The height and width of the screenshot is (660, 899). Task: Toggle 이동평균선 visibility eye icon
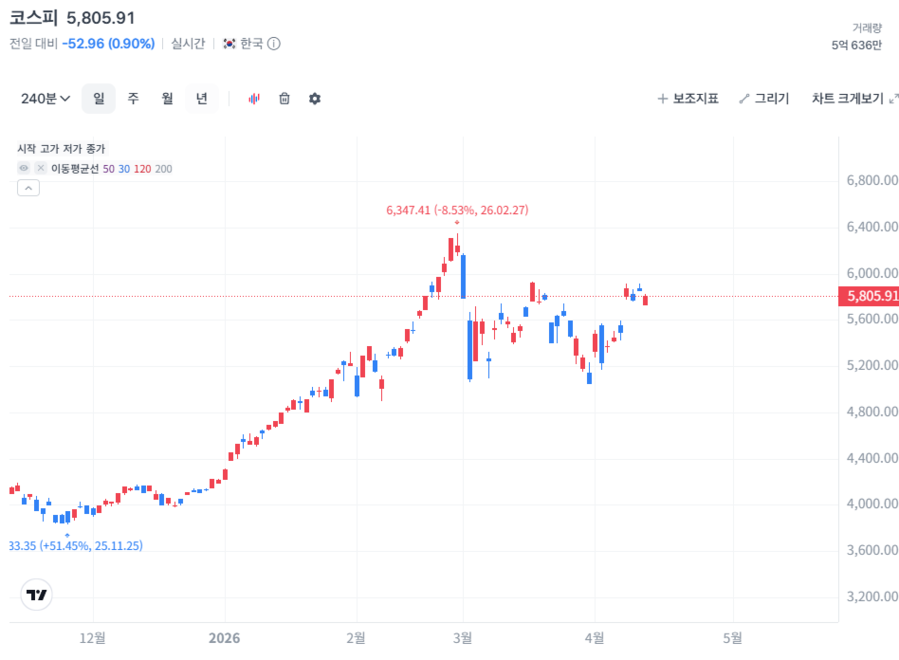(24, 169)
